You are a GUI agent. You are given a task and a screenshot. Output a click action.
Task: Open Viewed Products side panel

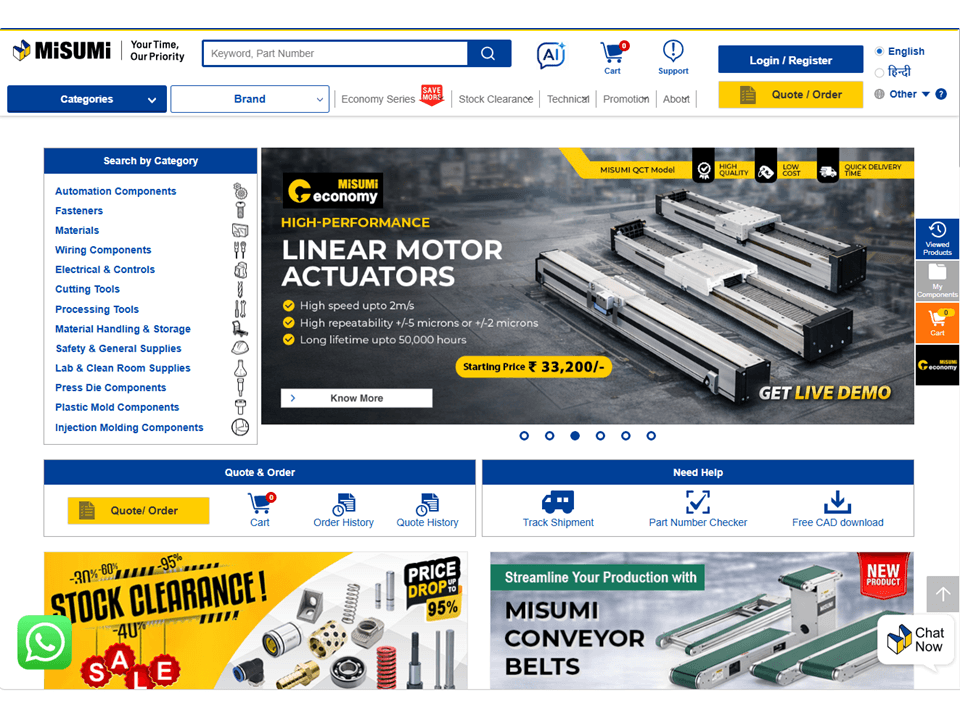pyautogui.click(x=937, y=239)
